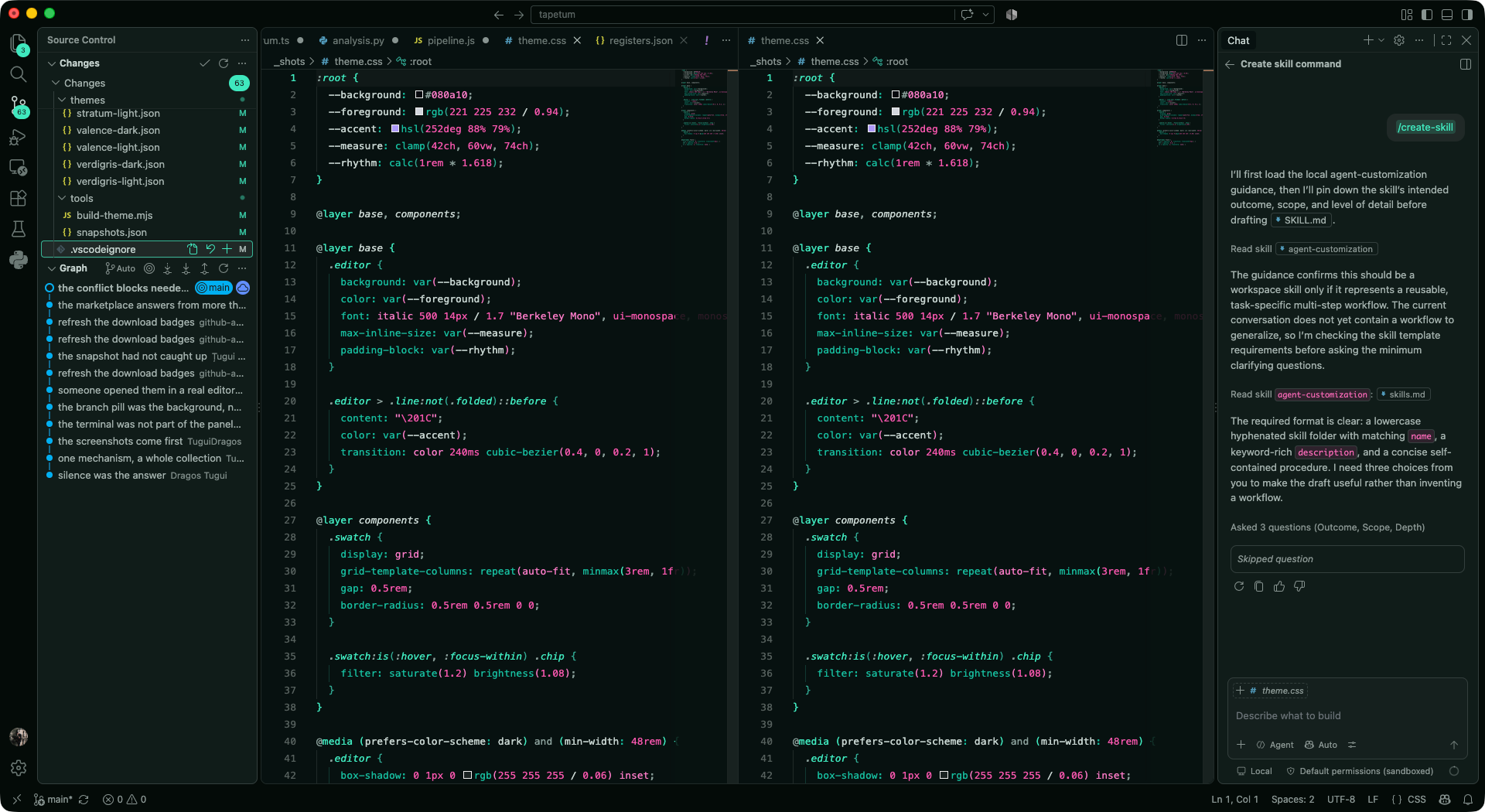Open the Extensions view
The image size is (1485, 812).
point(19,199)
